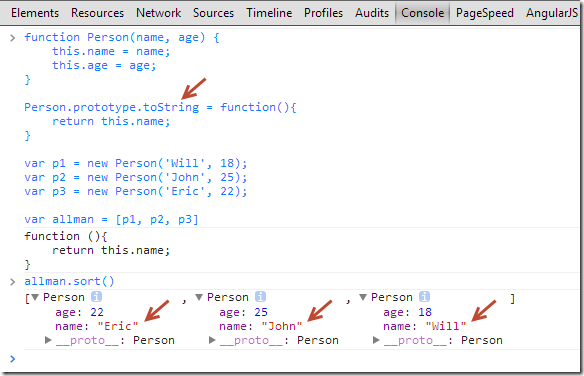Screen dimensions: 584x376
Task: Click the age value 22
Action: click(x=97, y=312)
